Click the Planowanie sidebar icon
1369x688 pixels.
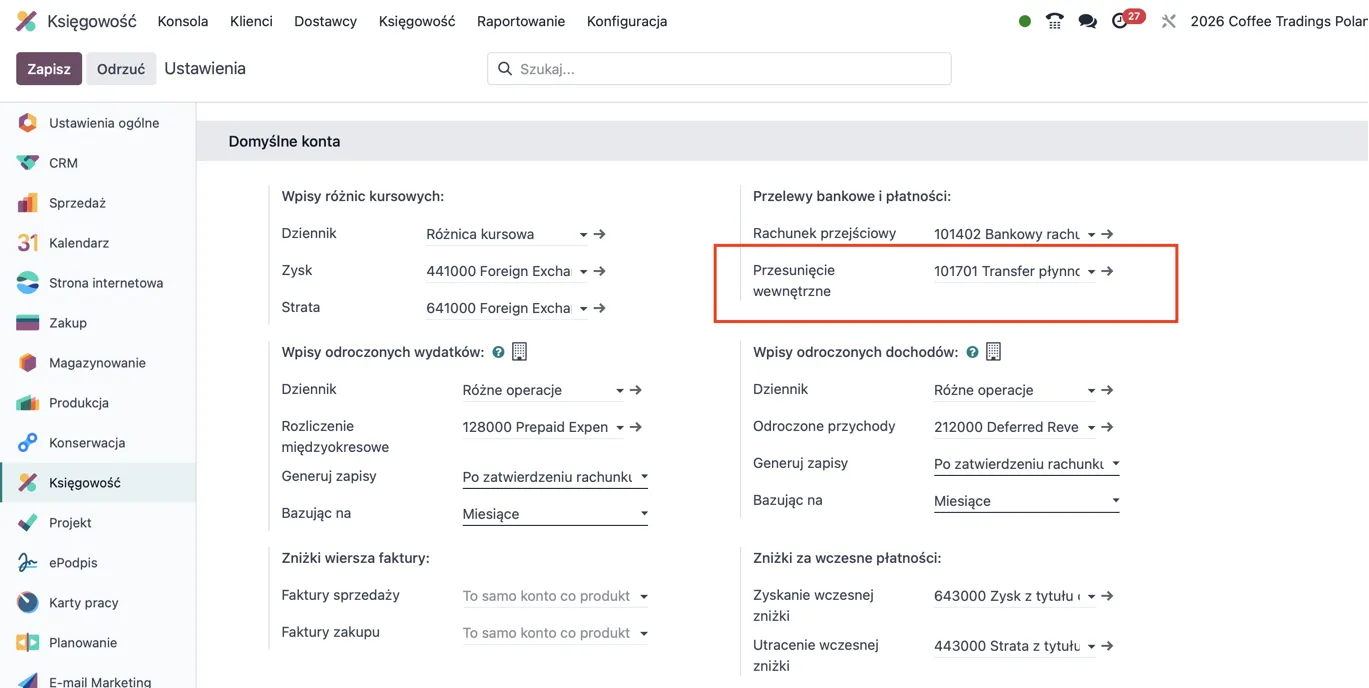click(x=28, y=643)
